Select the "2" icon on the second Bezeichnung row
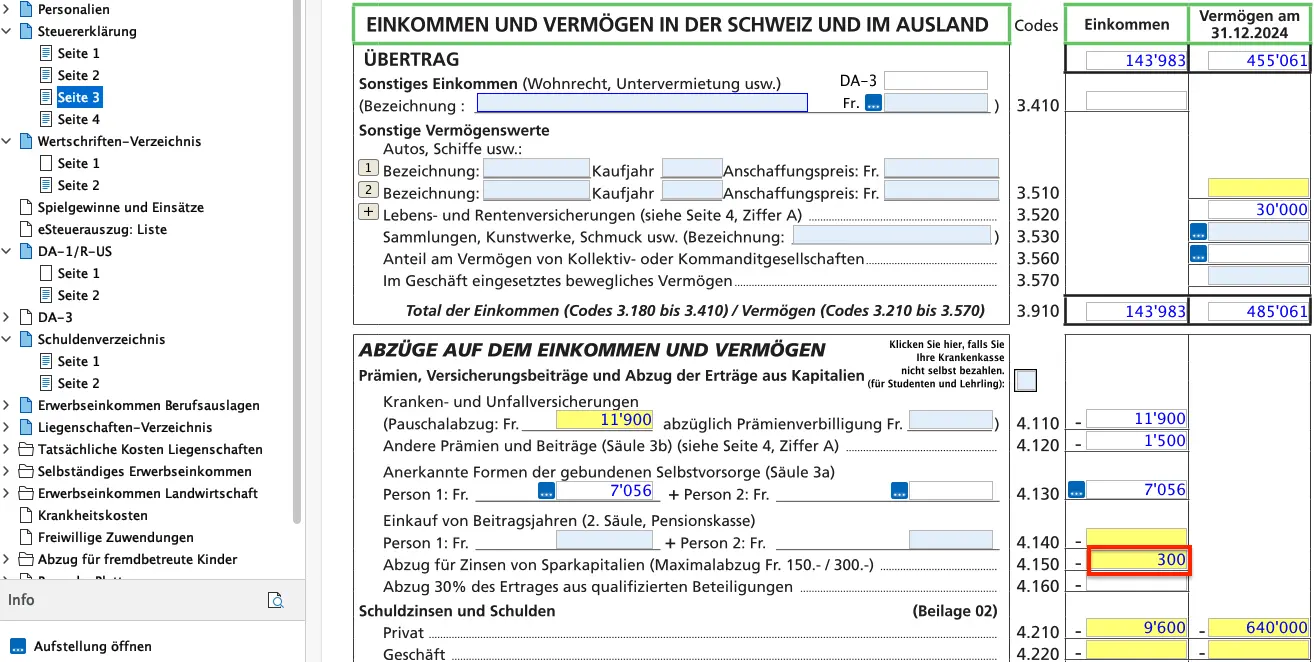 367,189
